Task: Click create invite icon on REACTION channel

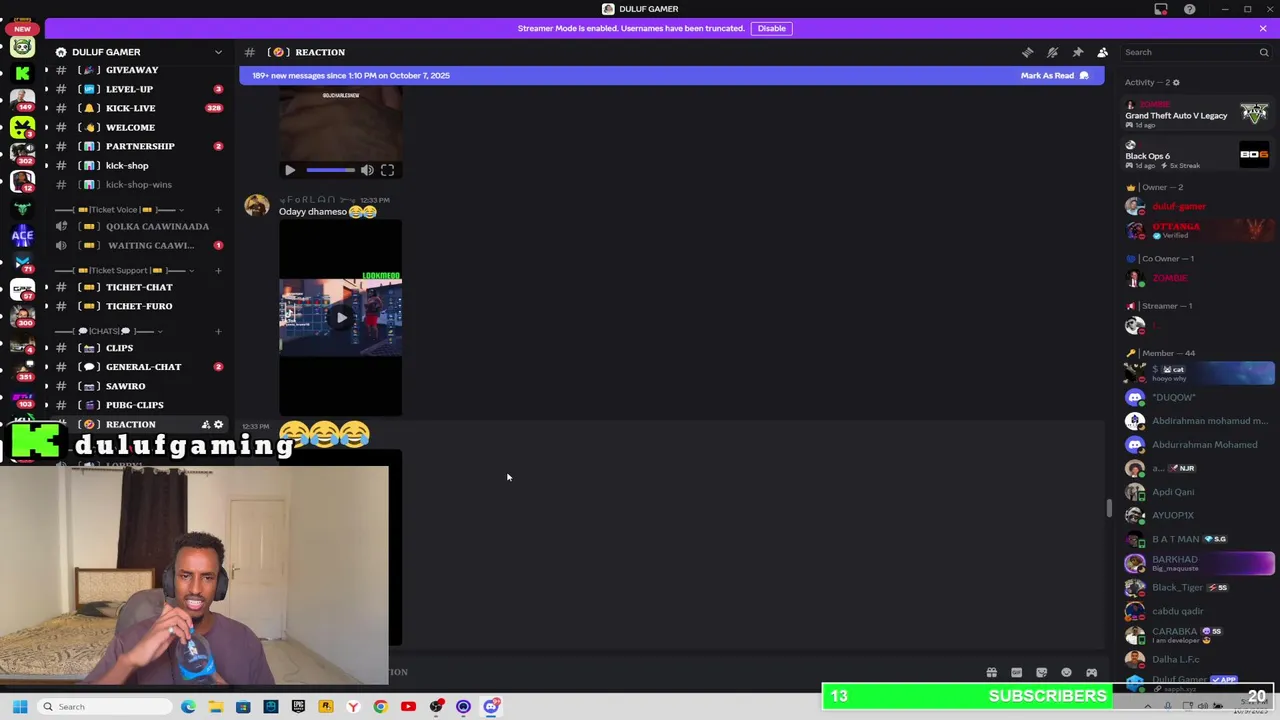Action: [x=205, y=424]
